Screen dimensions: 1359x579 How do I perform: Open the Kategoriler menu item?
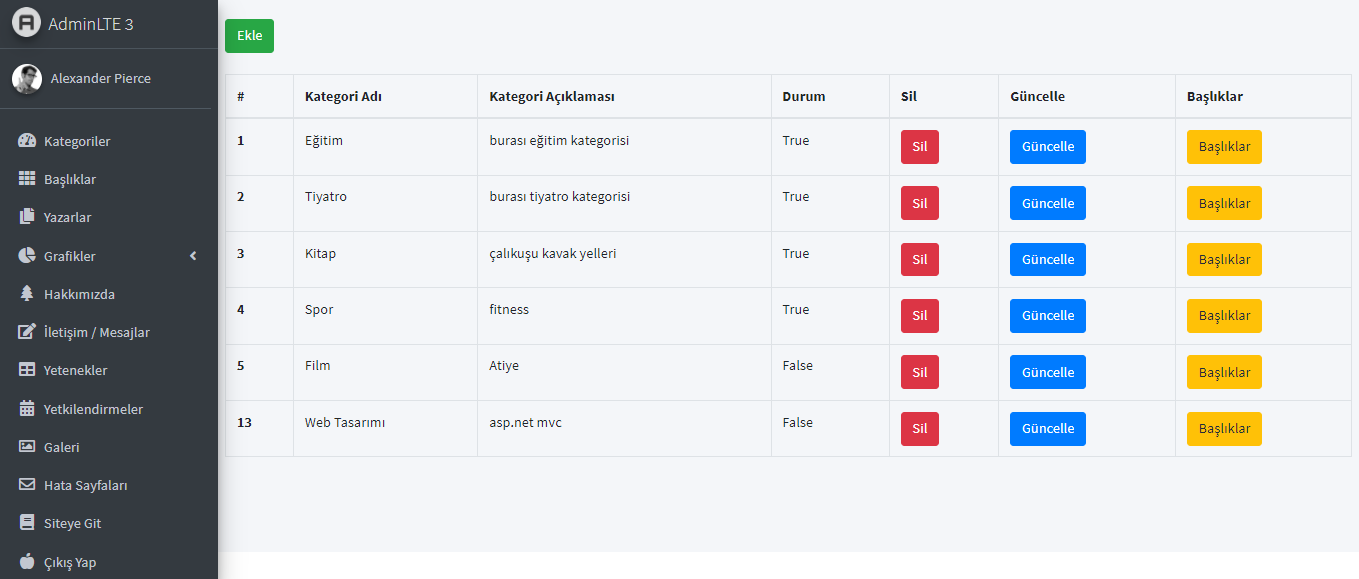tap(109, 141)
